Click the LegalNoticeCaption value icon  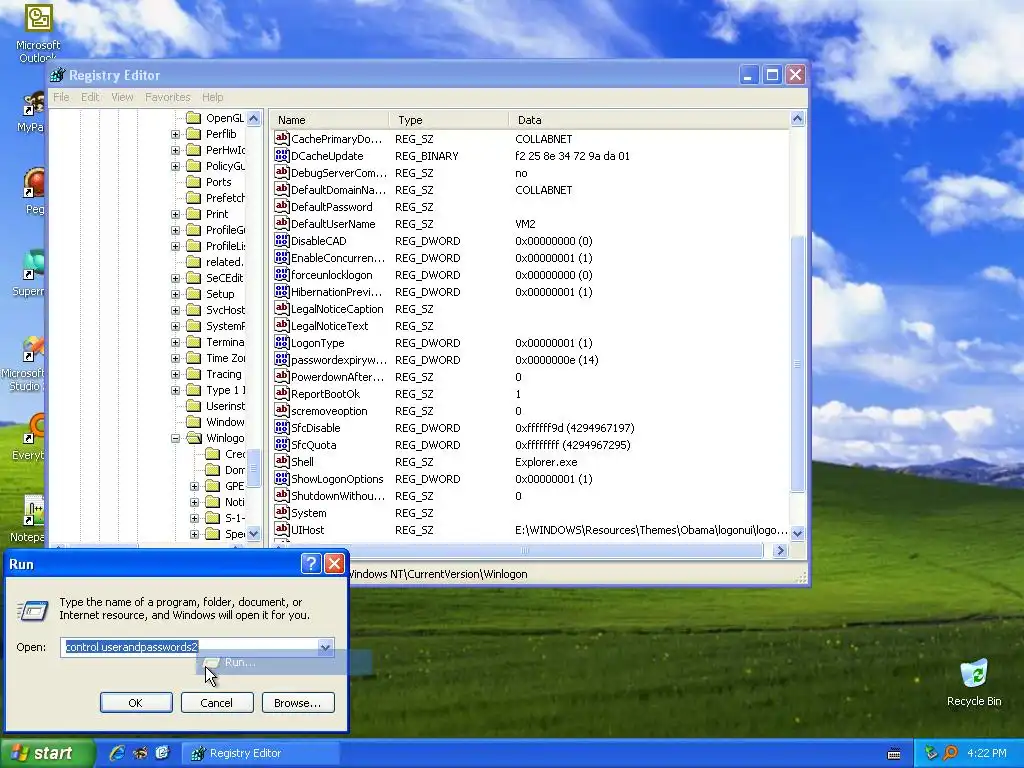(281, 308)
